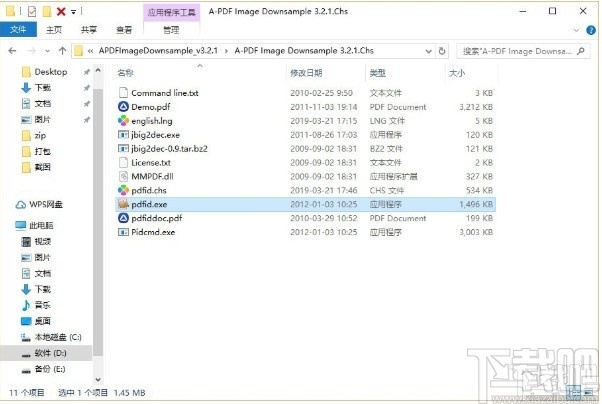This screenshot has width=602, height=404.
Task: Click APDFImageDownsample_v3.2.1 in the breadcrumb
Action: click(x=158, y=51)
